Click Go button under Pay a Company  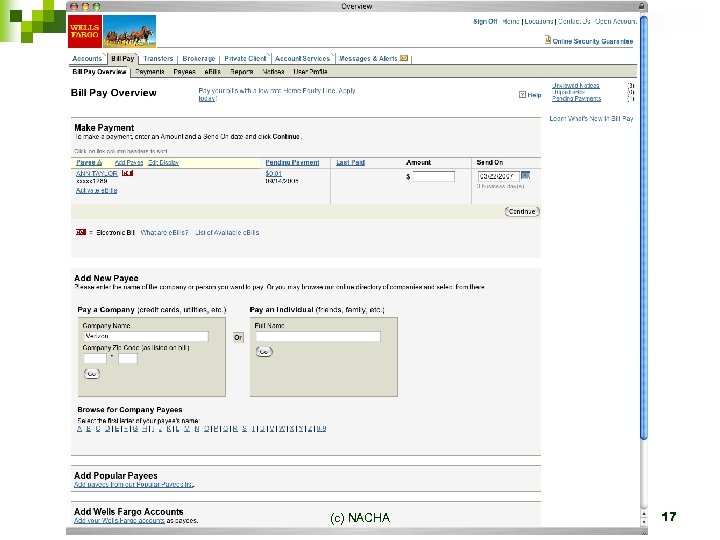coord(92,374)
